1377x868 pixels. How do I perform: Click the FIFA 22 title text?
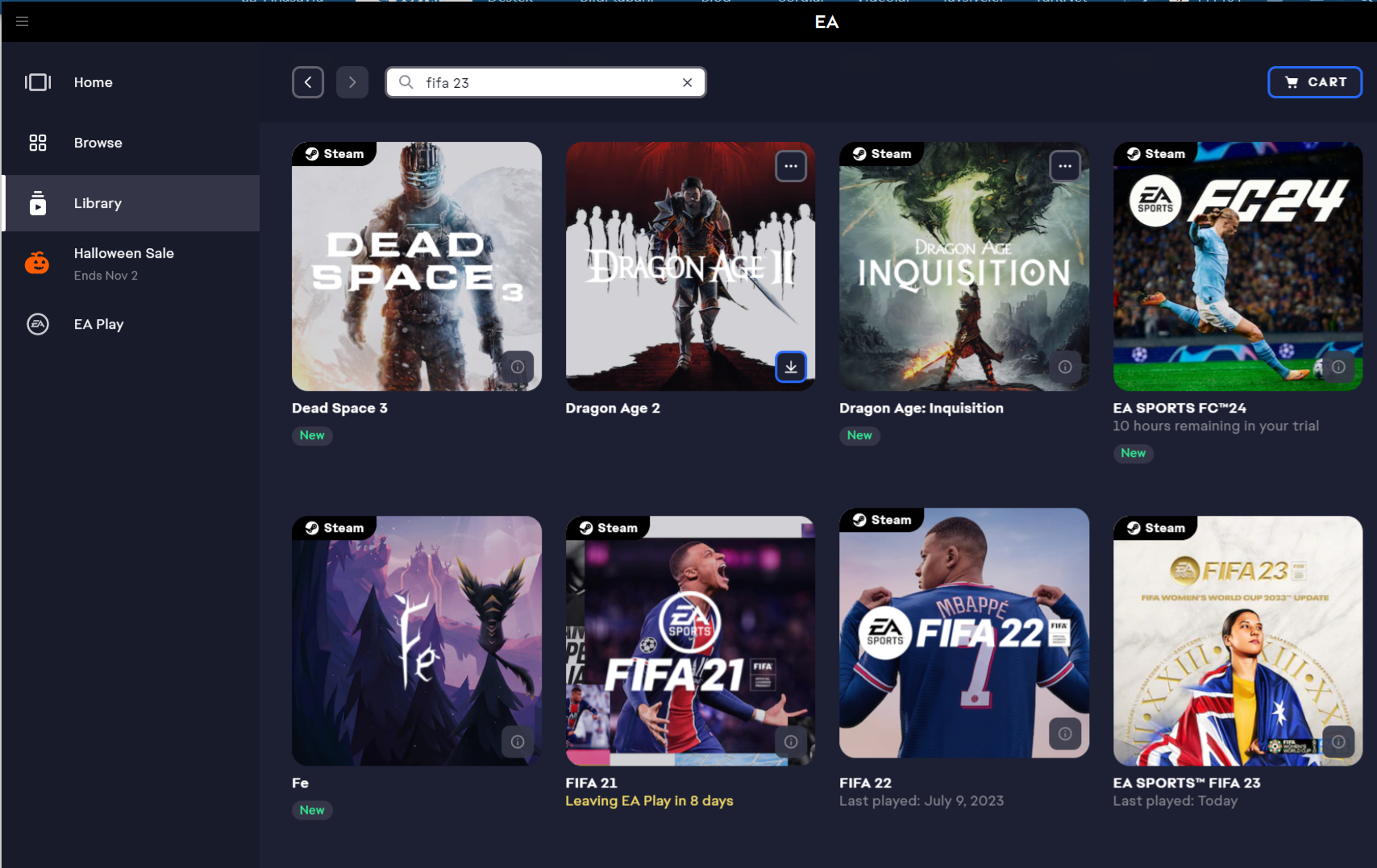[x=865, y=783]
